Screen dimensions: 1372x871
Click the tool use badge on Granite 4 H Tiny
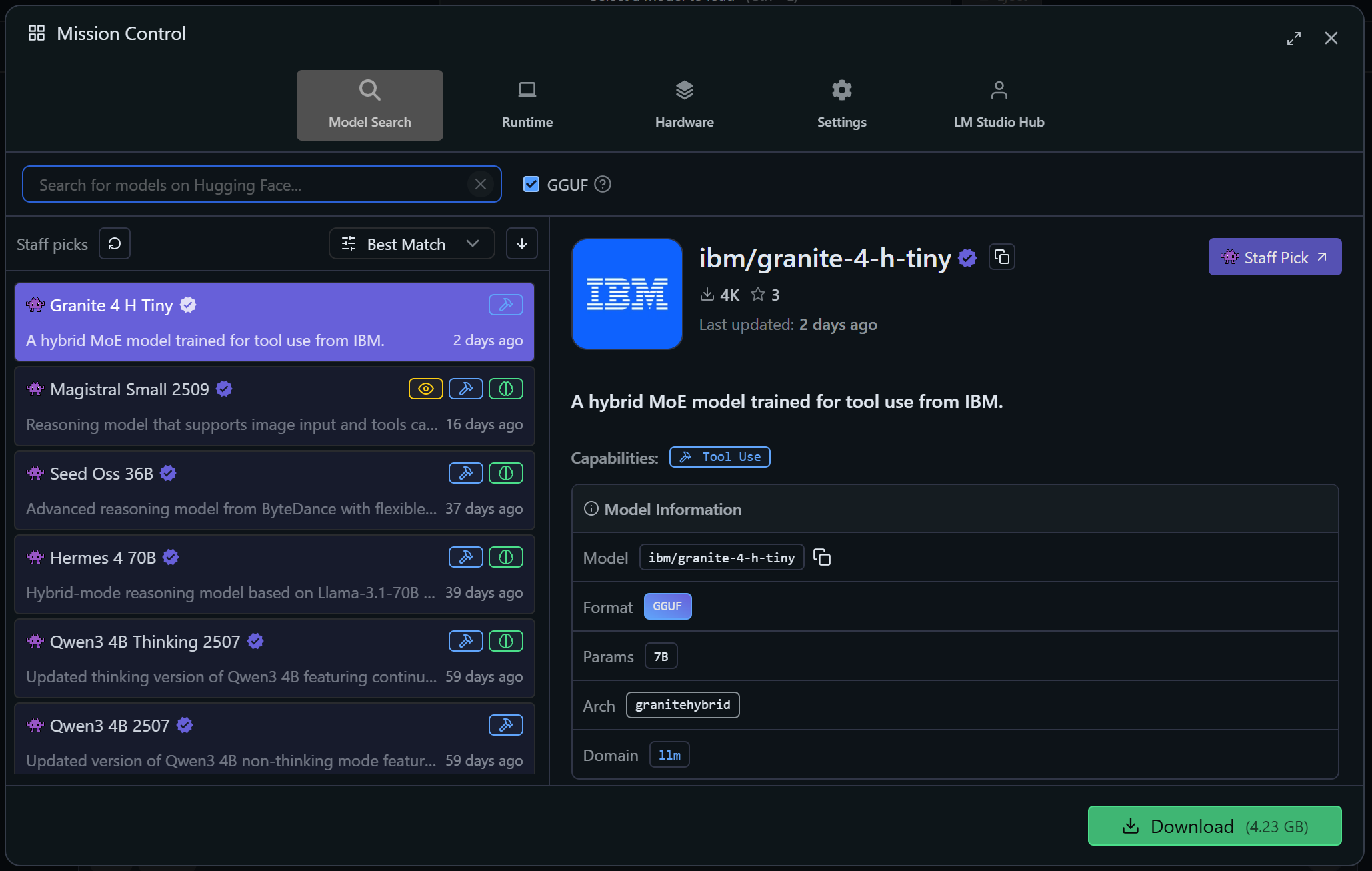[x=505, y=304]
